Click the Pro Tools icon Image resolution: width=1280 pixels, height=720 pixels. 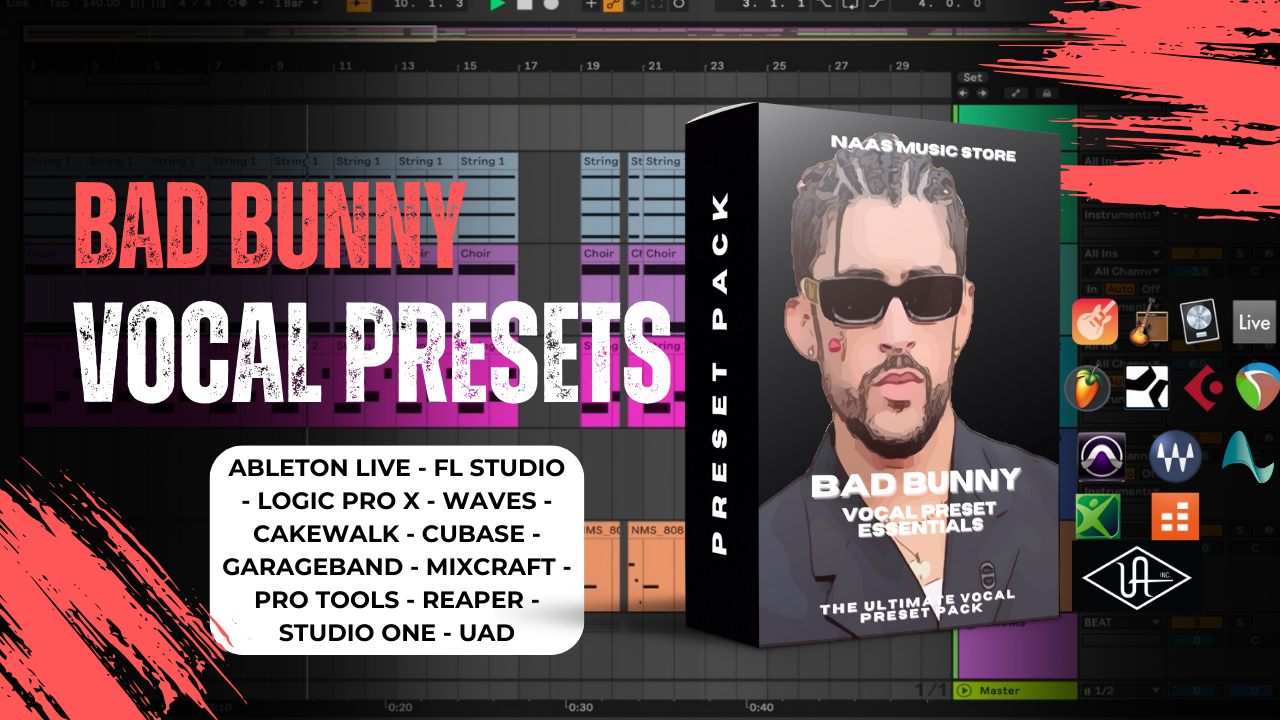pos(1102,457)
